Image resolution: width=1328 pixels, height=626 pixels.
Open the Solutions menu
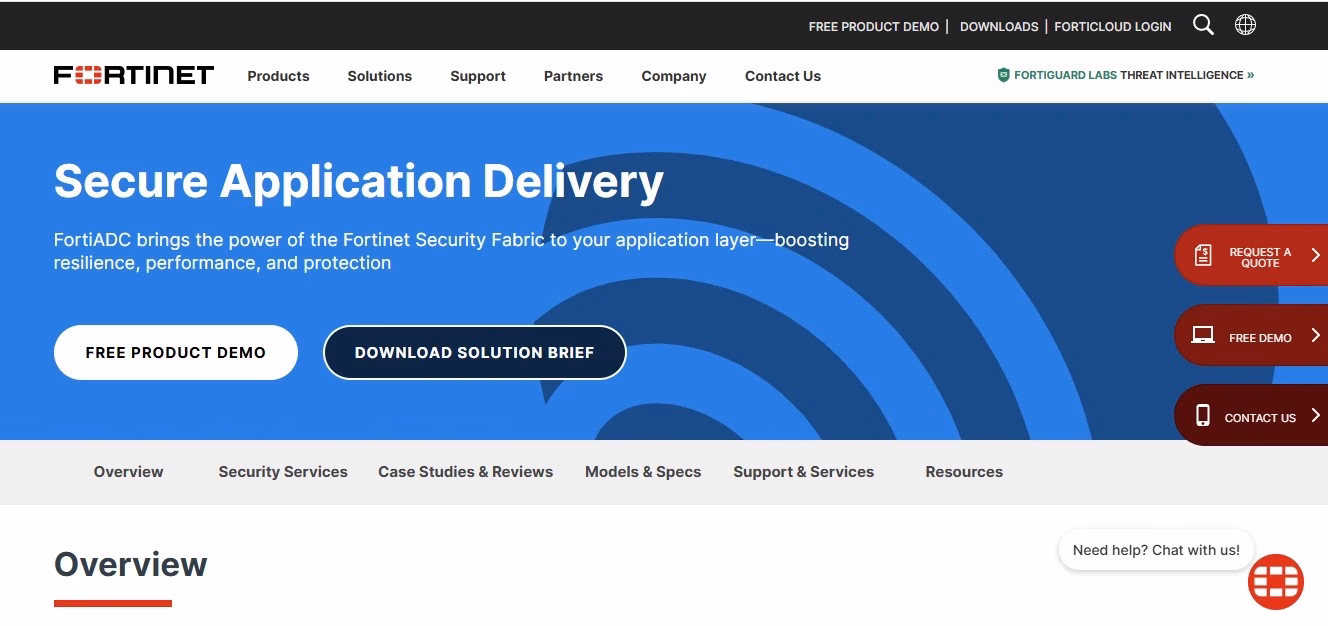[380, 76]
